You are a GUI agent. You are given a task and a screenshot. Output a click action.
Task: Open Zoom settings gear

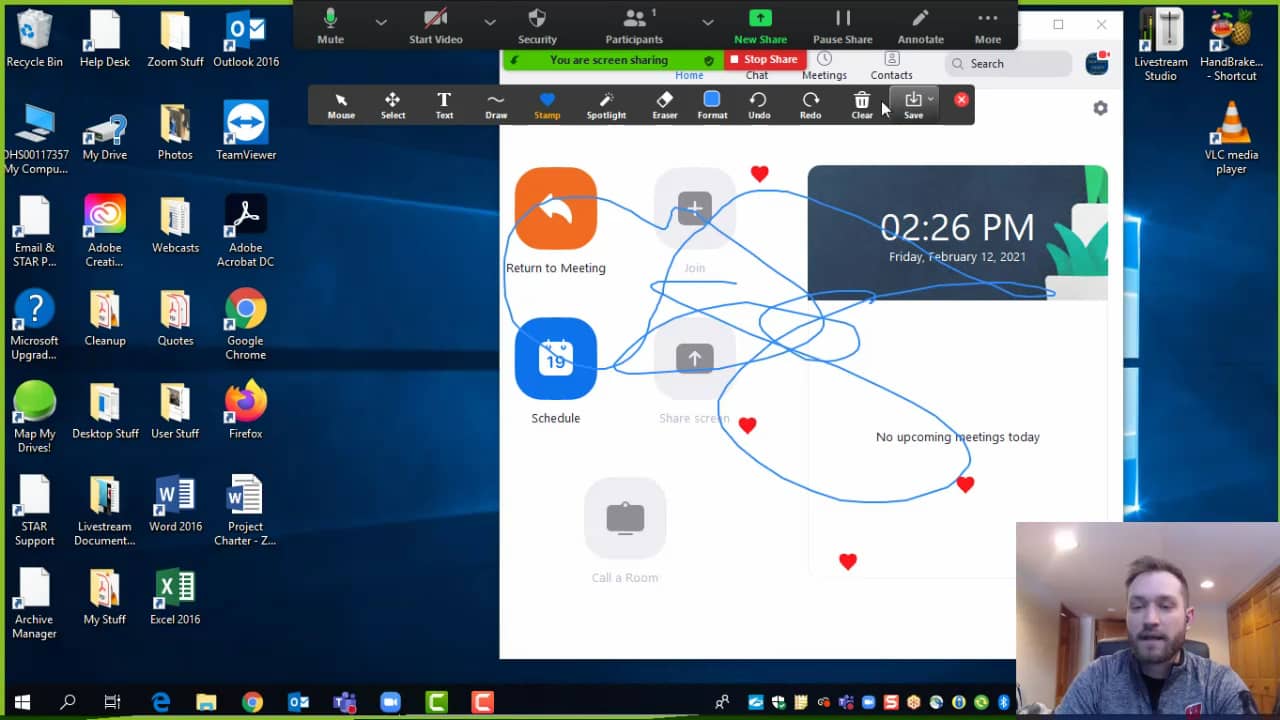click(x=1100, y=108)
